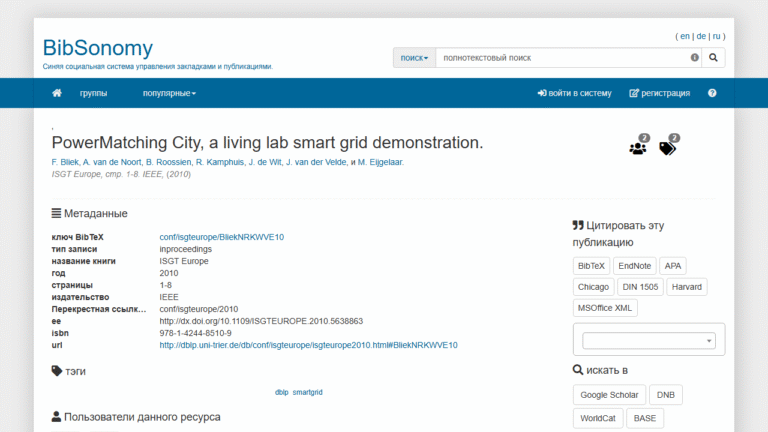Click the DOI link under ee
Viewport: 768px width, 432px height.
pos(261,321)
